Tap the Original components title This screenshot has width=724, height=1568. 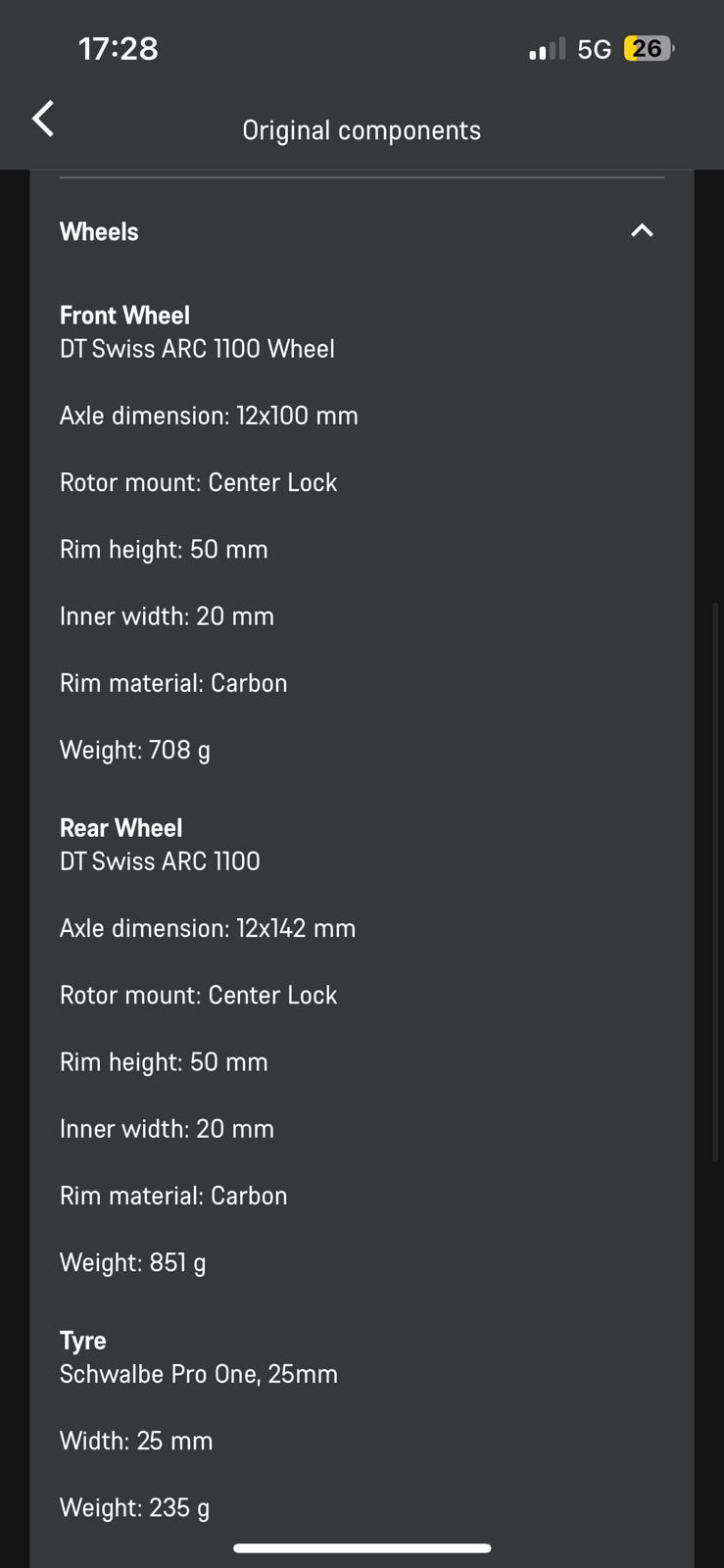pyautogui.click(x=362, y=130)
